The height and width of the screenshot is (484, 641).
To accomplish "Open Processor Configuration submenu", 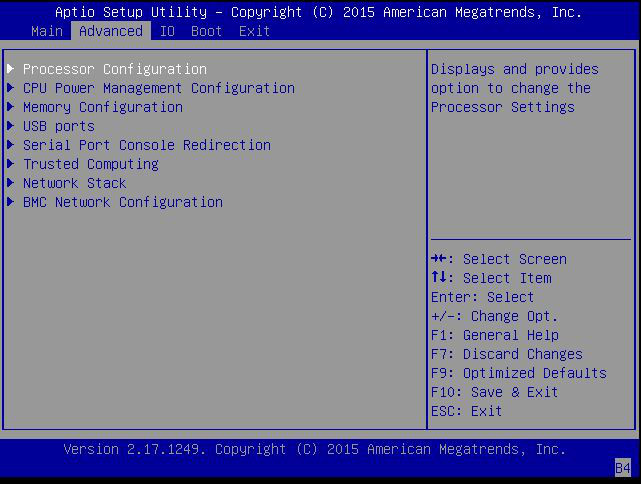I will click(115, 69).
